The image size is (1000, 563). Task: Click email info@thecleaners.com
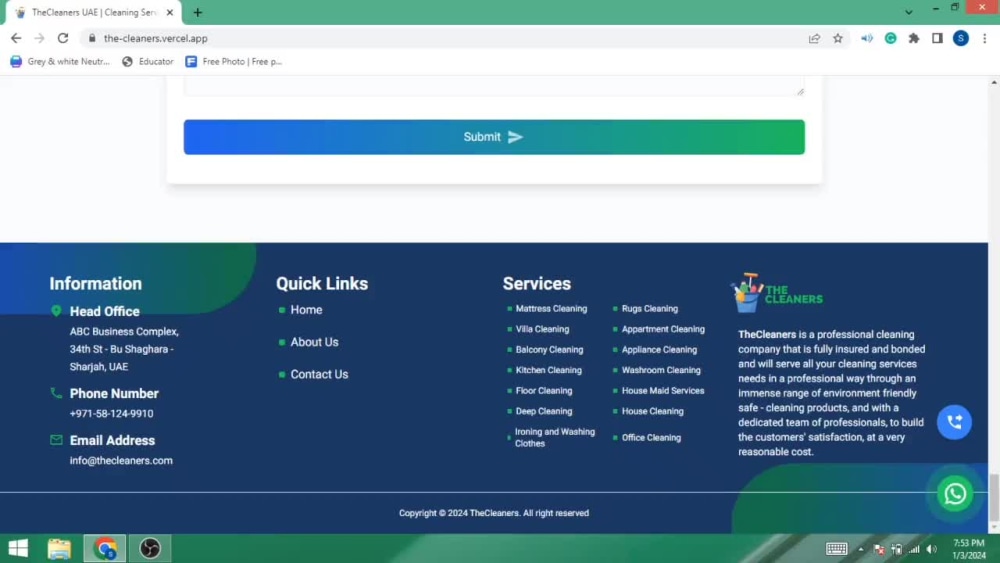click(121, 460)
